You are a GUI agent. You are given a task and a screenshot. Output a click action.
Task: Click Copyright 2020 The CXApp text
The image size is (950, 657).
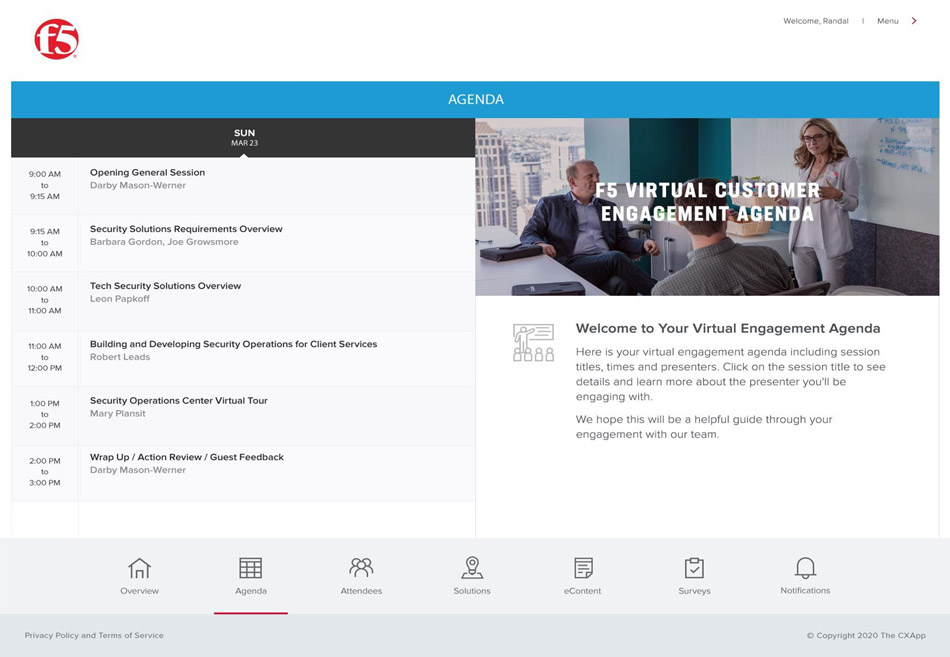pos(866,635)
